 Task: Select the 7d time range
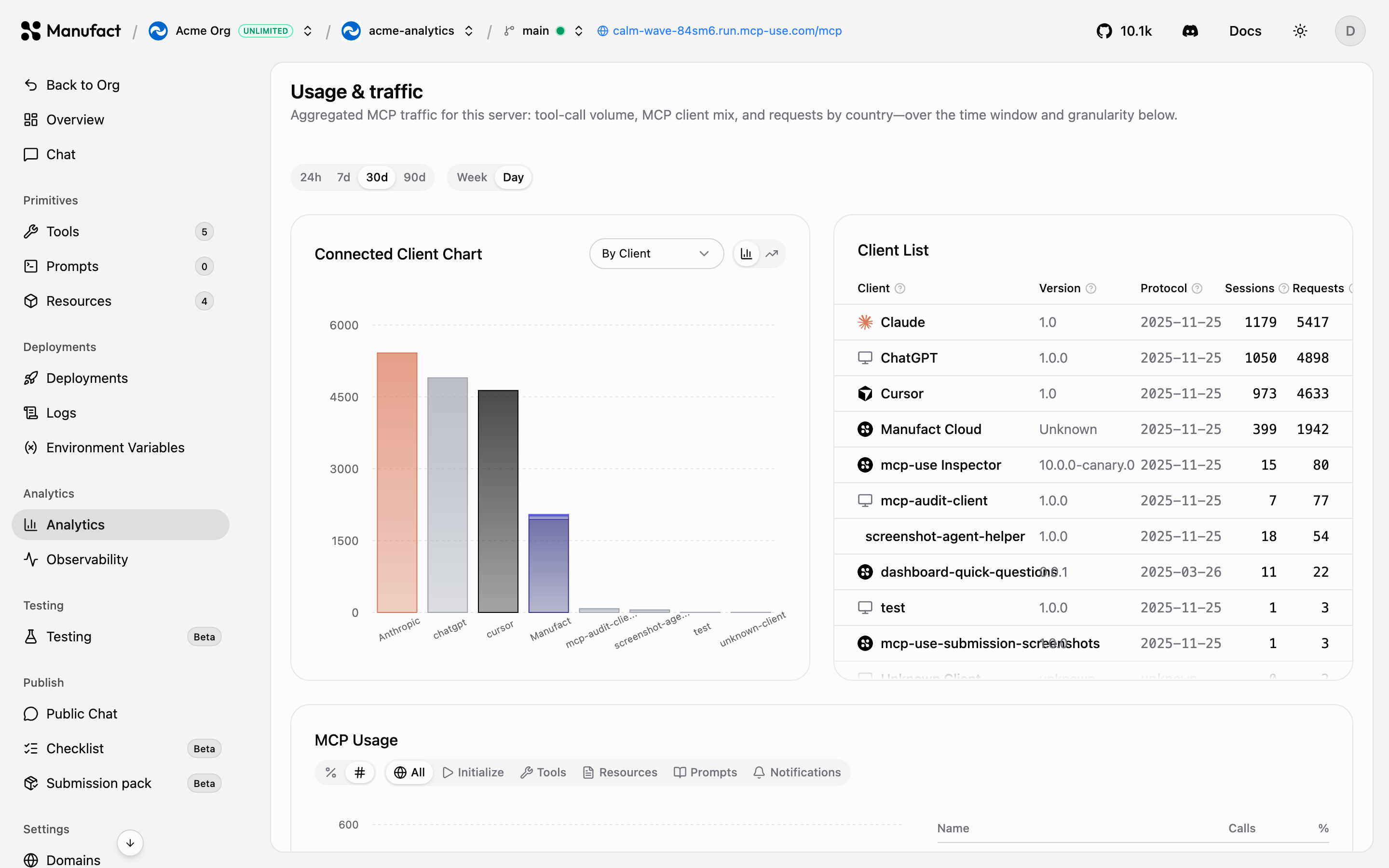343,177
